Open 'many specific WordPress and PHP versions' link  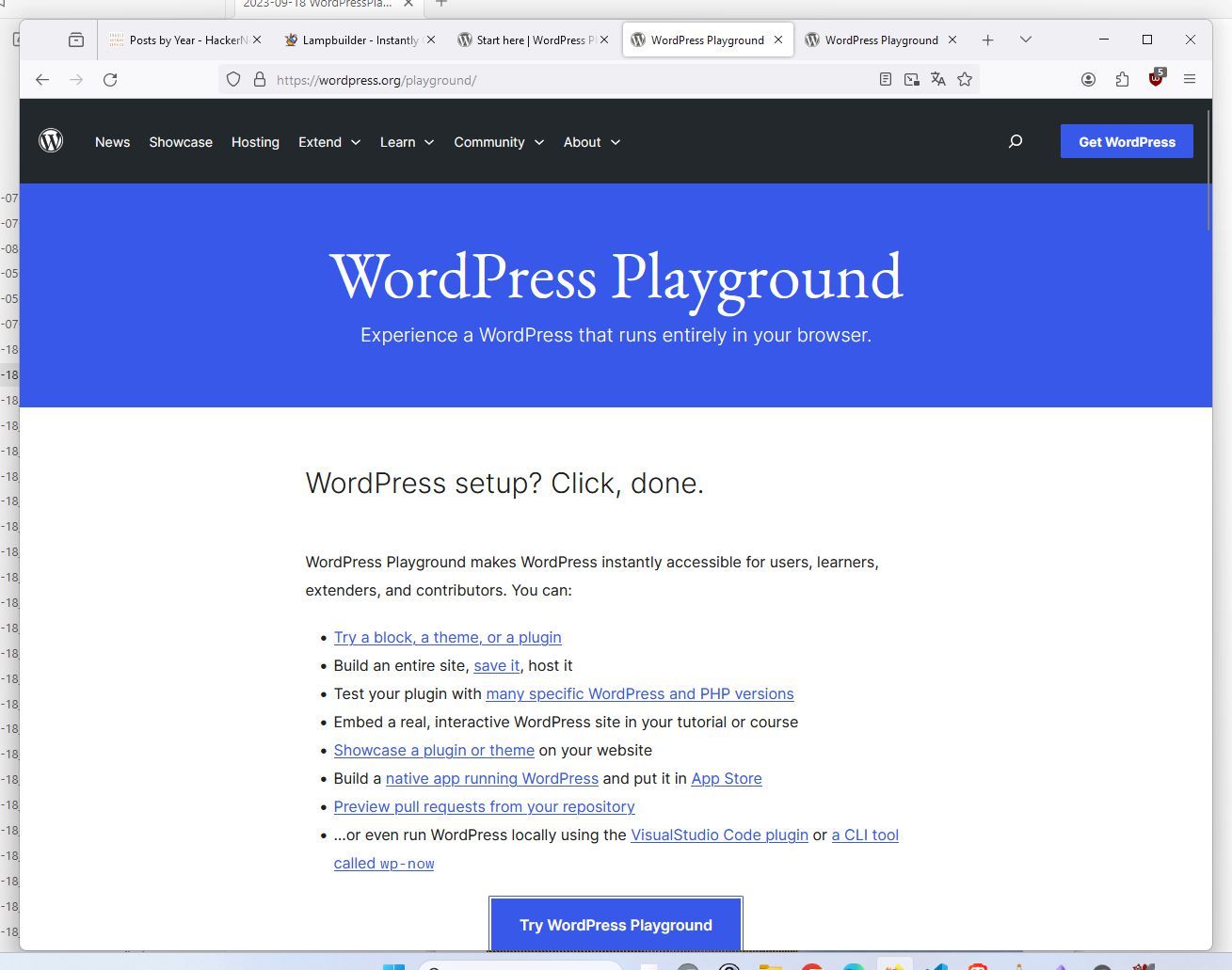[640, 693]
